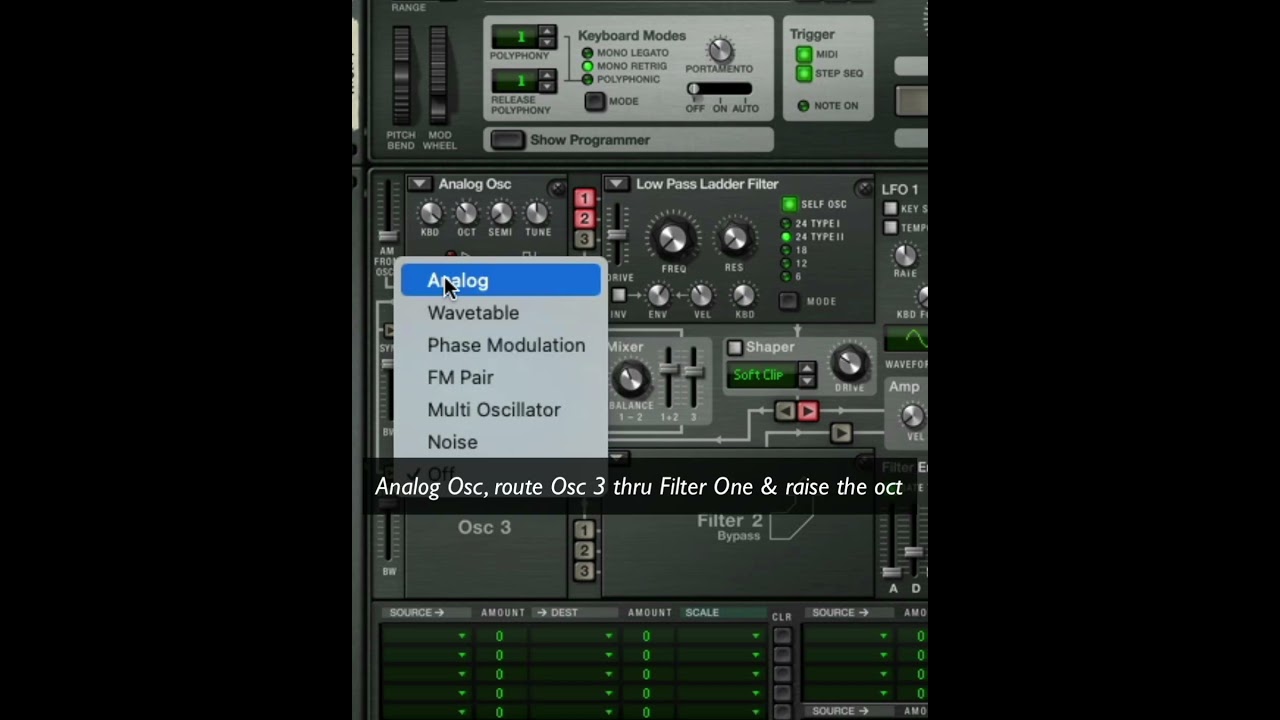Click Osc 1 routing button 2
The image size is (1280, 720).
point(584,219)
